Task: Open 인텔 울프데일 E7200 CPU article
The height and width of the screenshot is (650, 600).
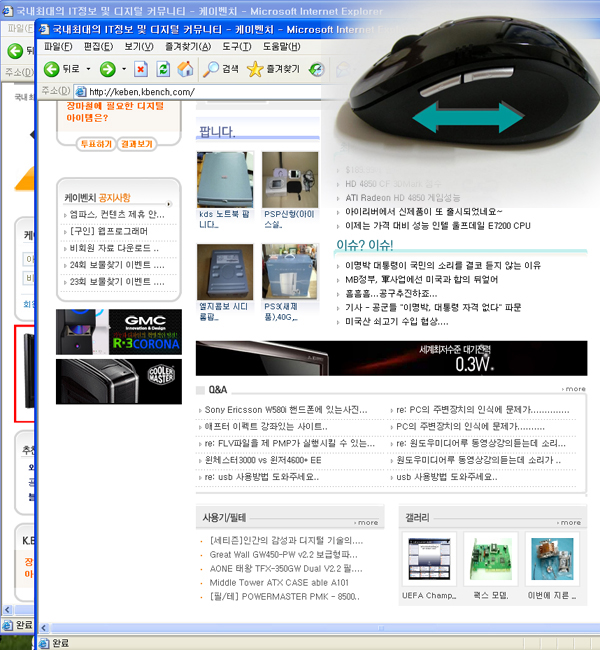Action: (437, 226)
